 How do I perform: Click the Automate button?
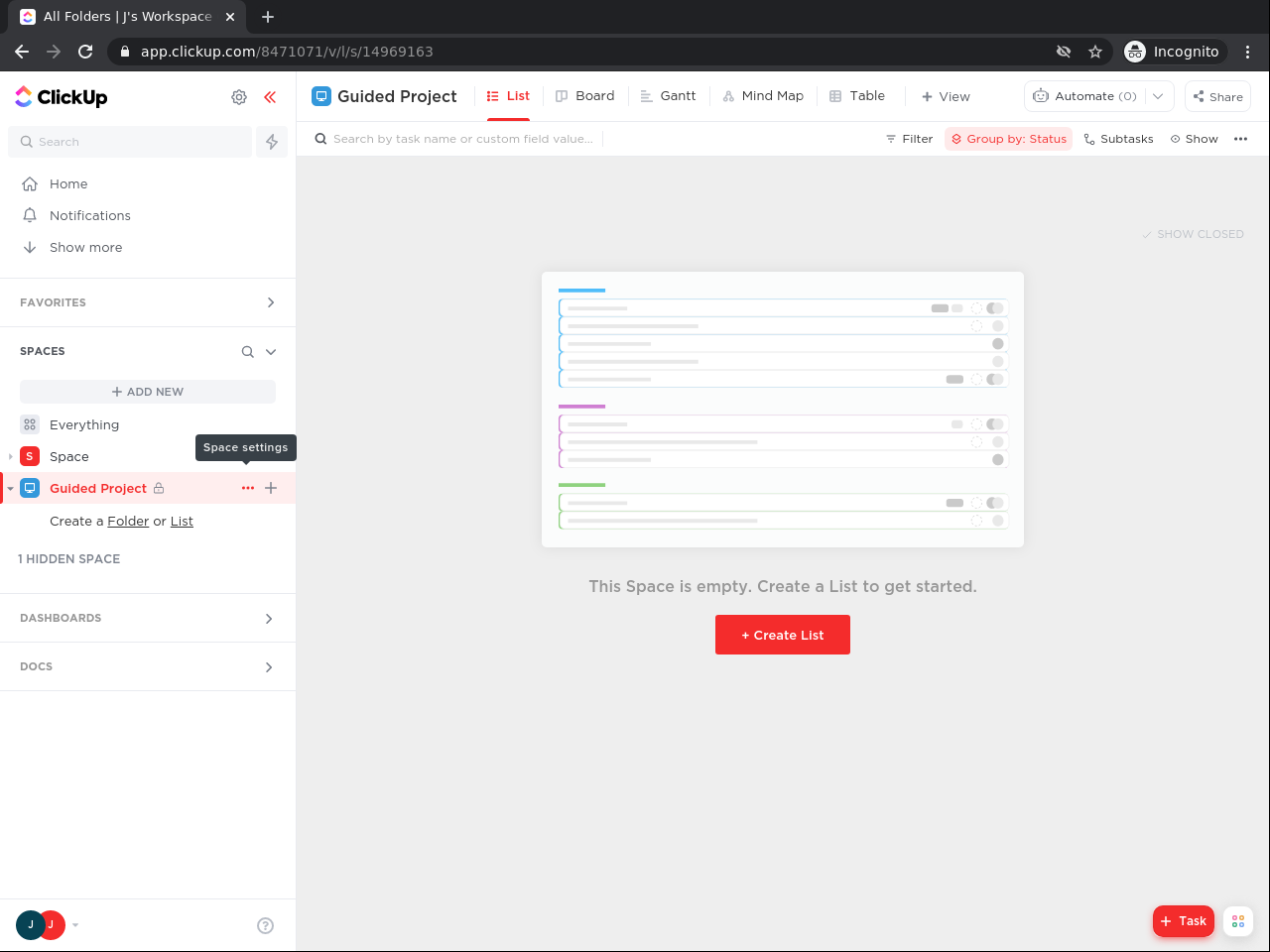pos(1084,96)
